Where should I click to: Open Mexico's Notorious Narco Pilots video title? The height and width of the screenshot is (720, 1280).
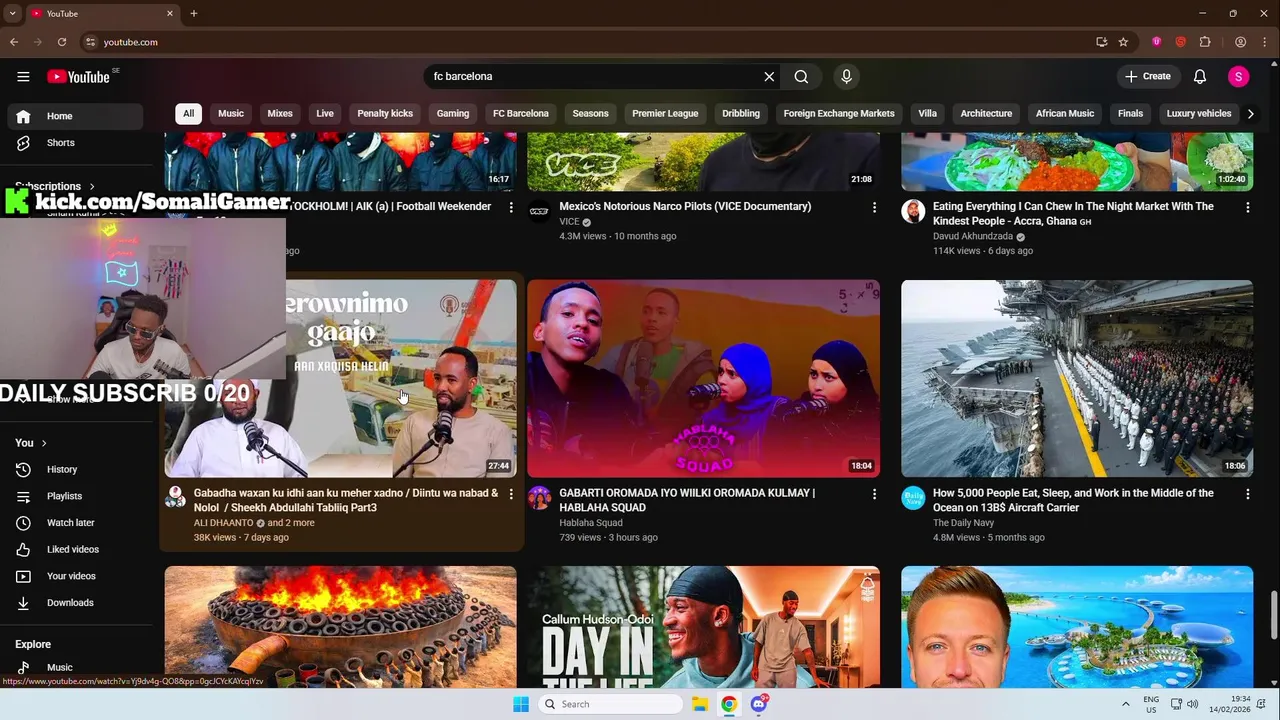(x=685, y=206)
